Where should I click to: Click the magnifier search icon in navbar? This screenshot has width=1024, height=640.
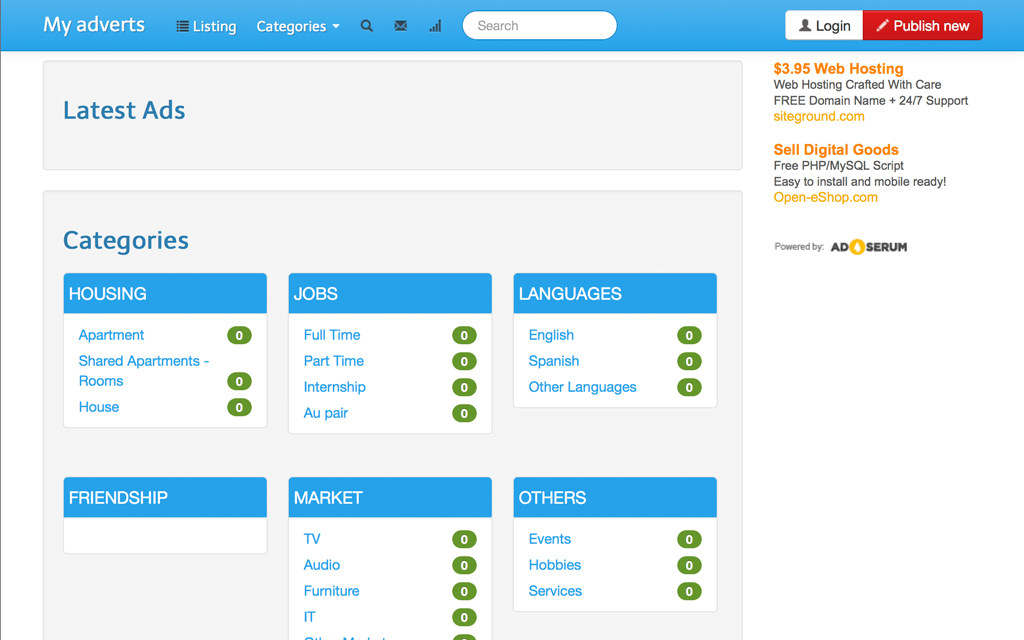[x=367, y=26]
